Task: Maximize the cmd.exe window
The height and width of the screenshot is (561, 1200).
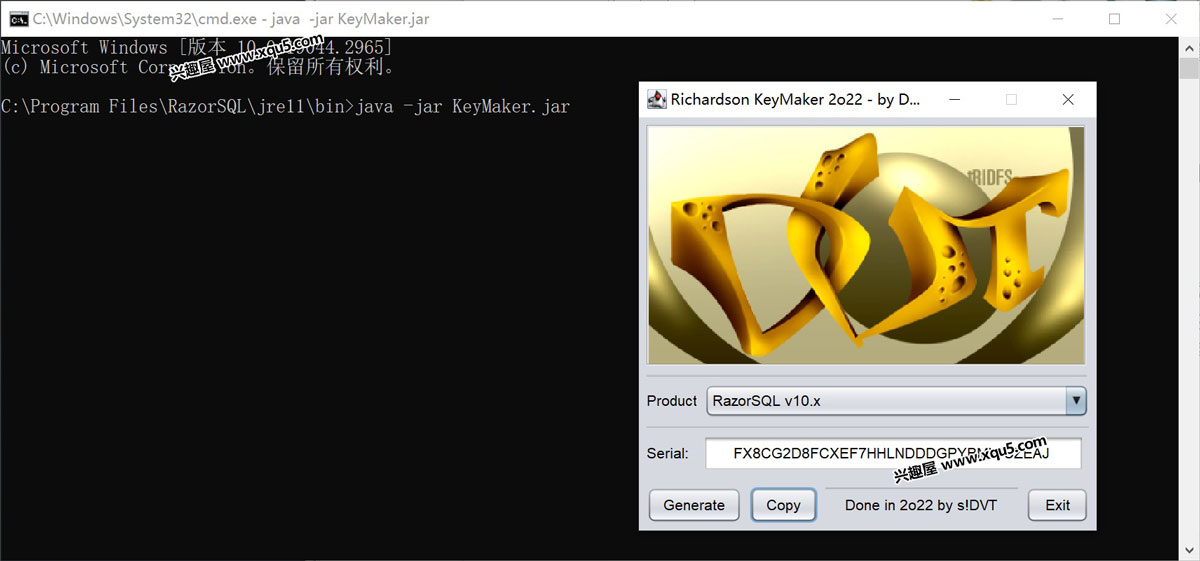Action: coord(1114,18)
